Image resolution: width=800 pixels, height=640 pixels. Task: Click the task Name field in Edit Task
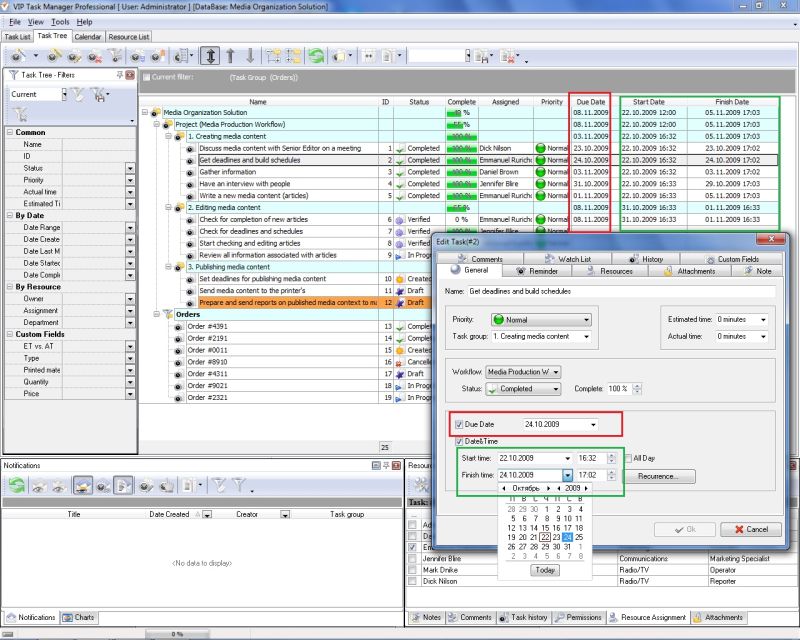621,291
